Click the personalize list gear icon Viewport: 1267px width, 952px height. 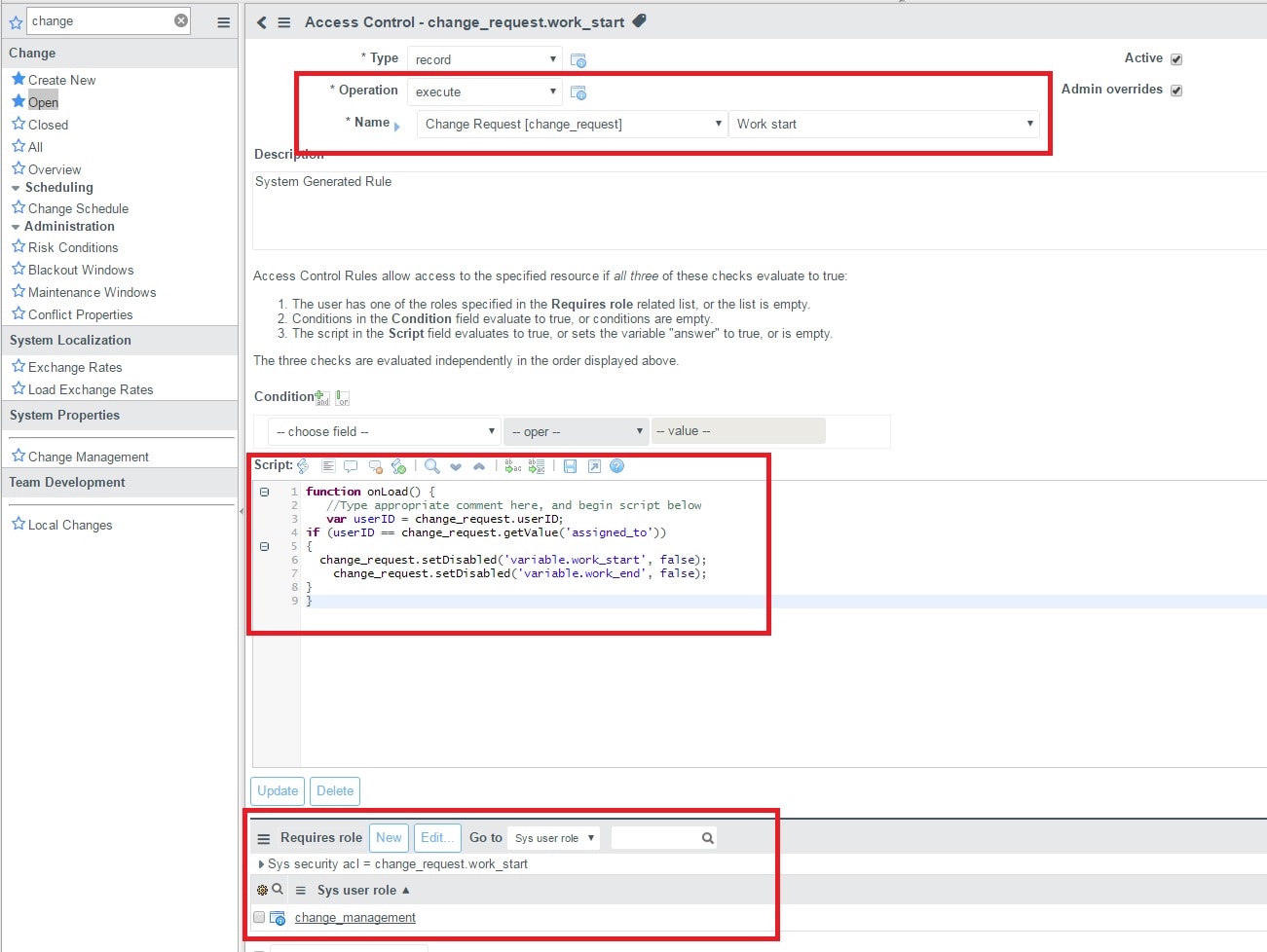tap(262, 890)
